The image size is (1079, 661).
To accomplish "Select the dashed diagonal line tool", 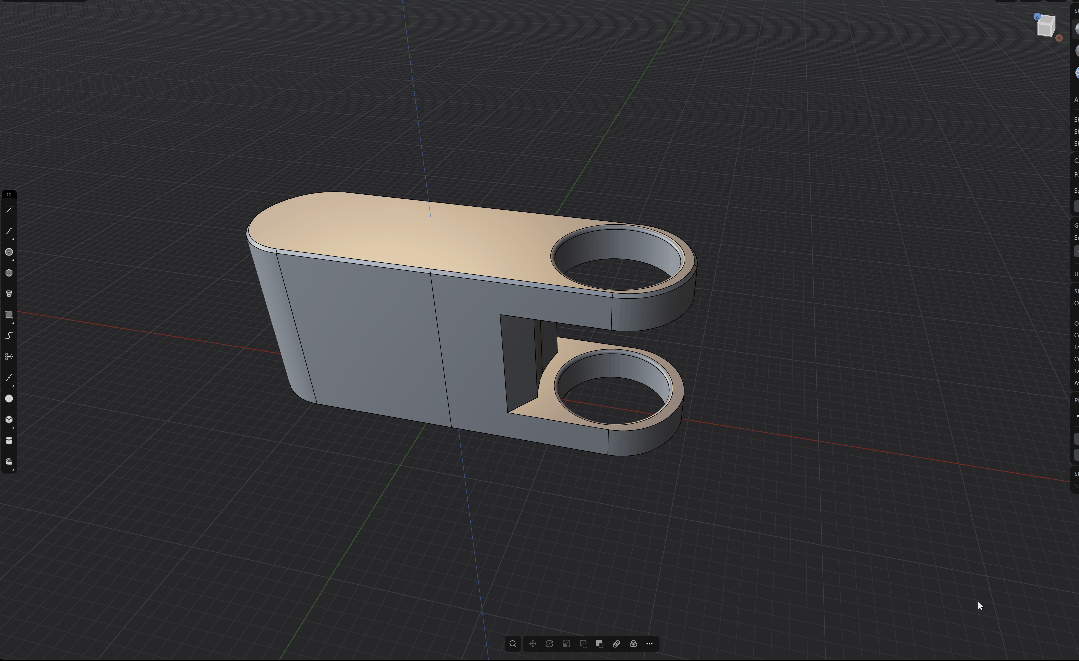I will pos(9,378).
